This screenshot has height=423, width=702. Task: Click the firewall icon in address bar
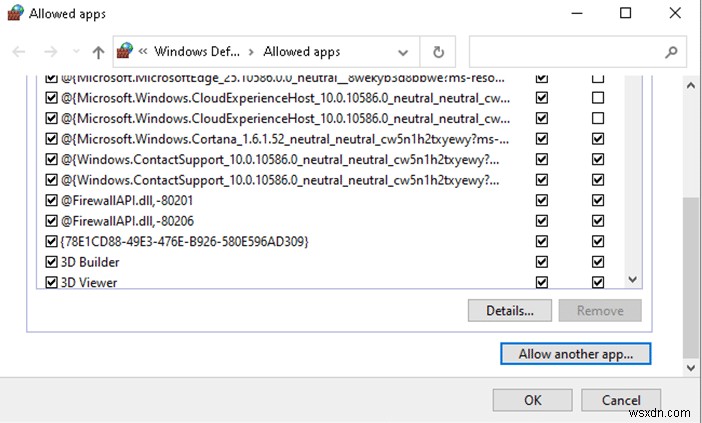(x=125, y=52)
